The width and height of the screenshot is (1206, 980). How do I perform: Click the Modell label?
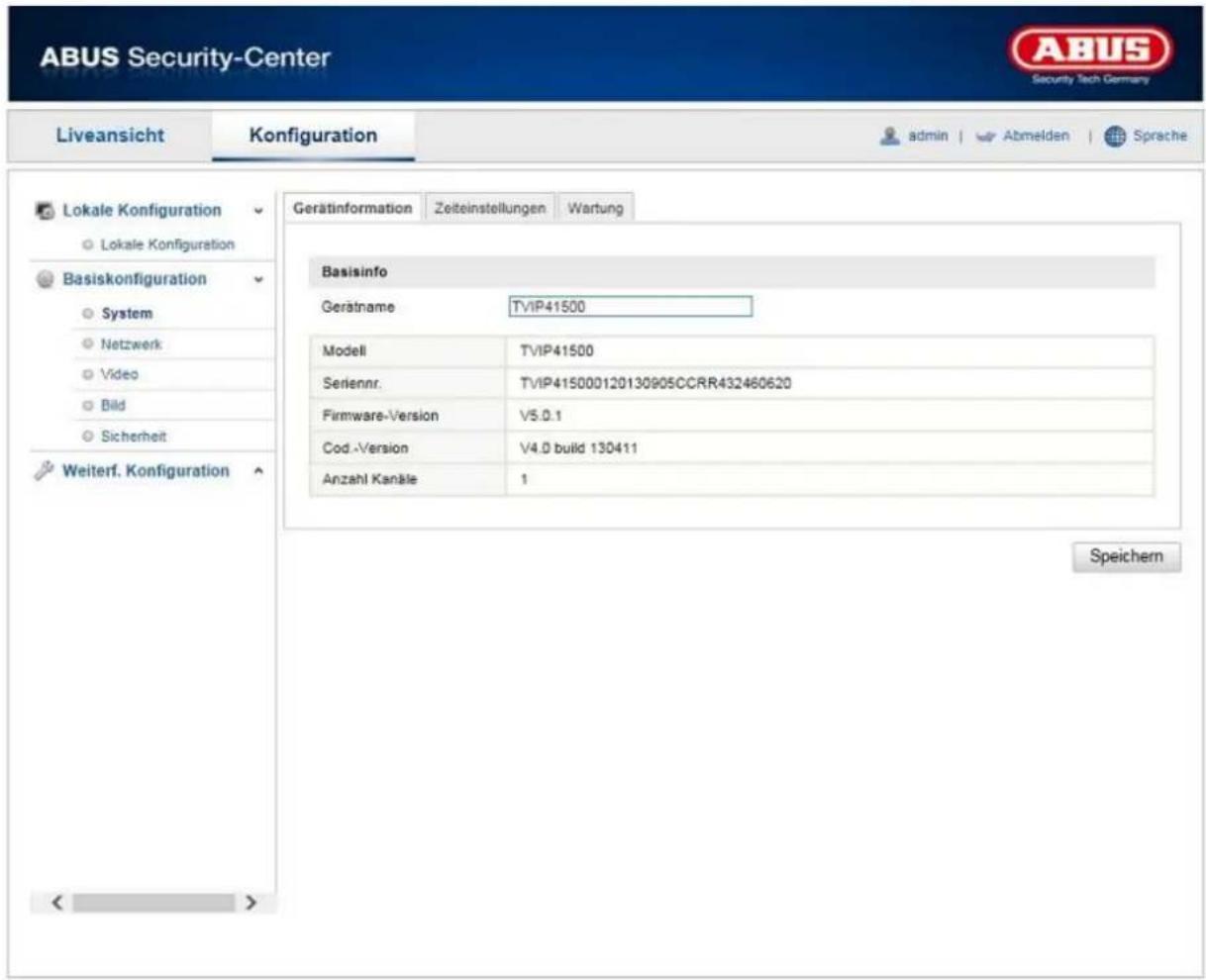tap(345, 351)
